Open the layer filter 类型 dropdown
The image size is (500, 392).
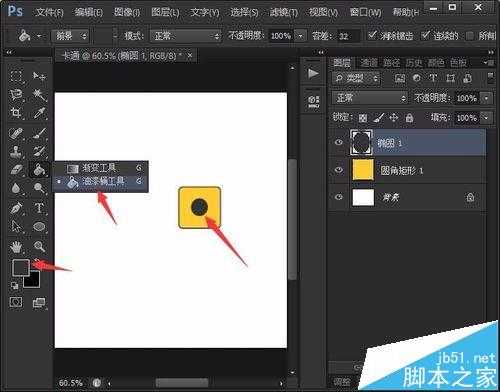pyautogui.click(x=356, y=78)
